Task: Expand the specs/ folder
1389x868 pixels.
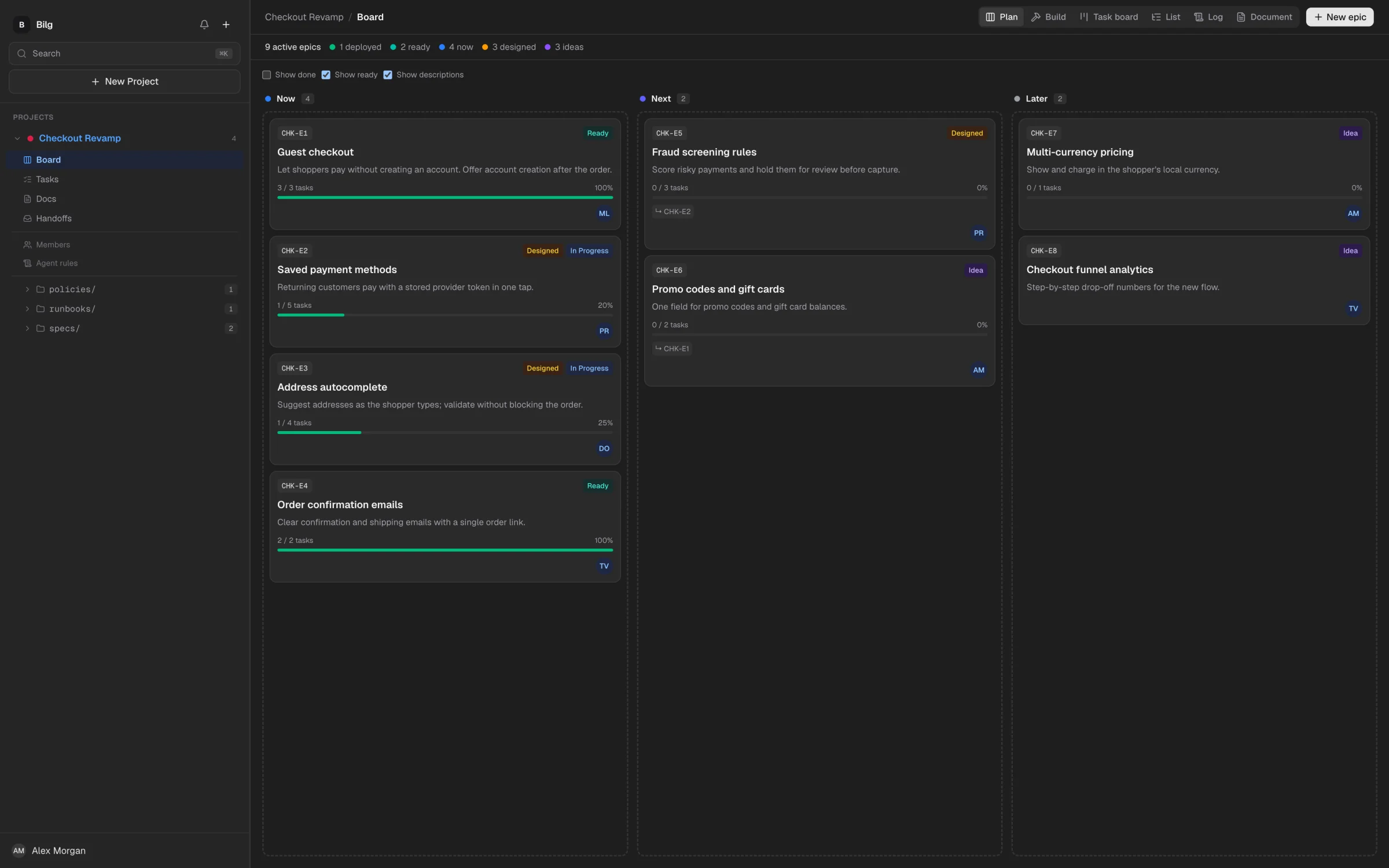Action: (x=27, y=329)
